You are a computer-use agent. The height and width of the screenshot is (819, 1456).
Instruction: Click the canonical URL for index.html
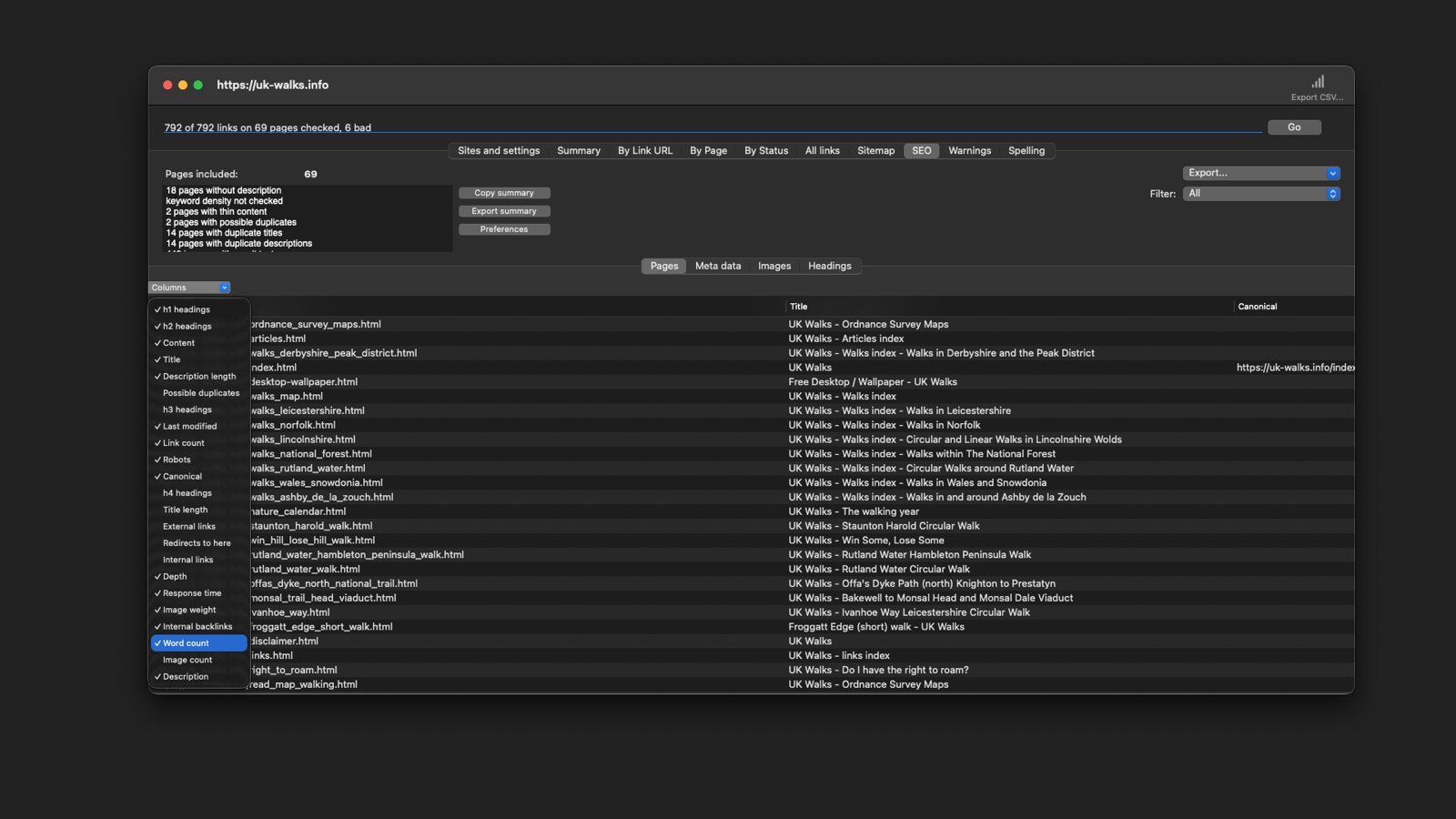1295,368
